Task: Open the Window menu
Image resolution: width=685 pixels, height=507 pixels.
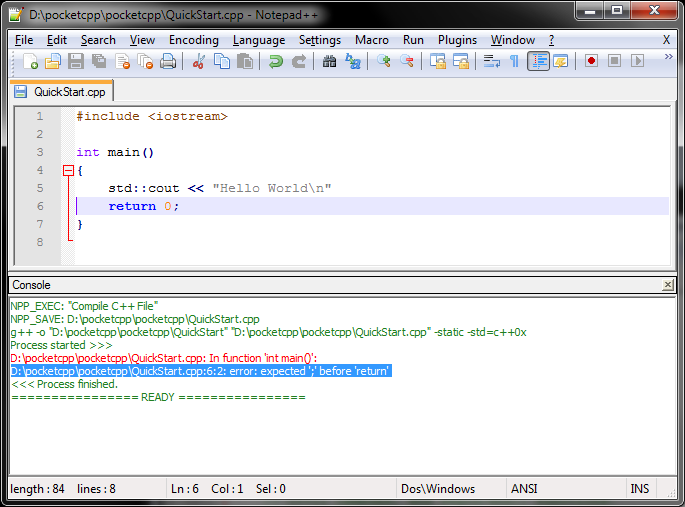Action: click(x=513, y=40)
